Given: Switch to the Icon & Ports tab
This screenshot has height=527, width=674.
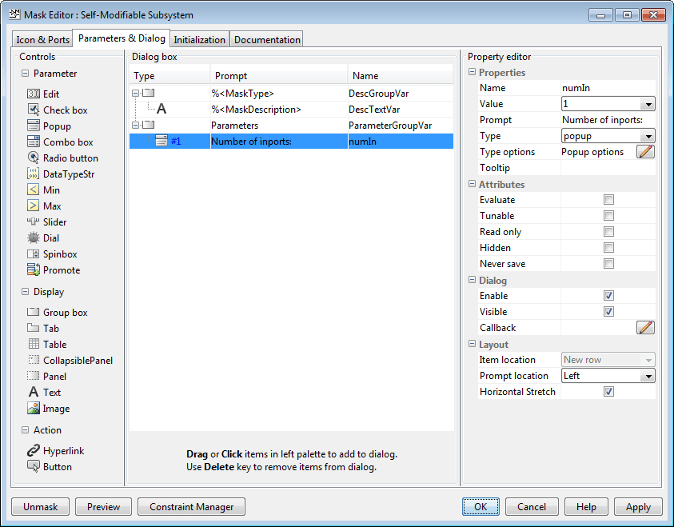Looking at the screenshot, I should click(43, 39).
